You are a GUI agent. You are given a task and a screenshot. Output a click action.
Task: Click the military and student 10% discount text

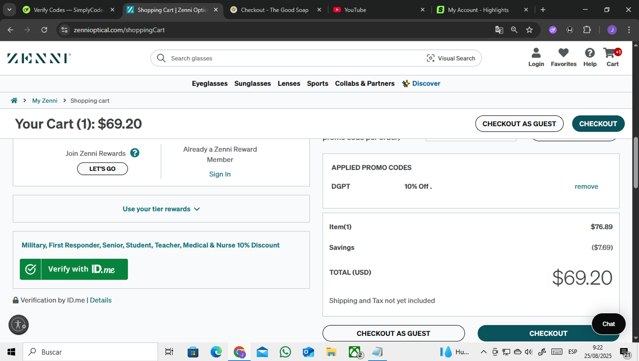[x=150, y=245]
